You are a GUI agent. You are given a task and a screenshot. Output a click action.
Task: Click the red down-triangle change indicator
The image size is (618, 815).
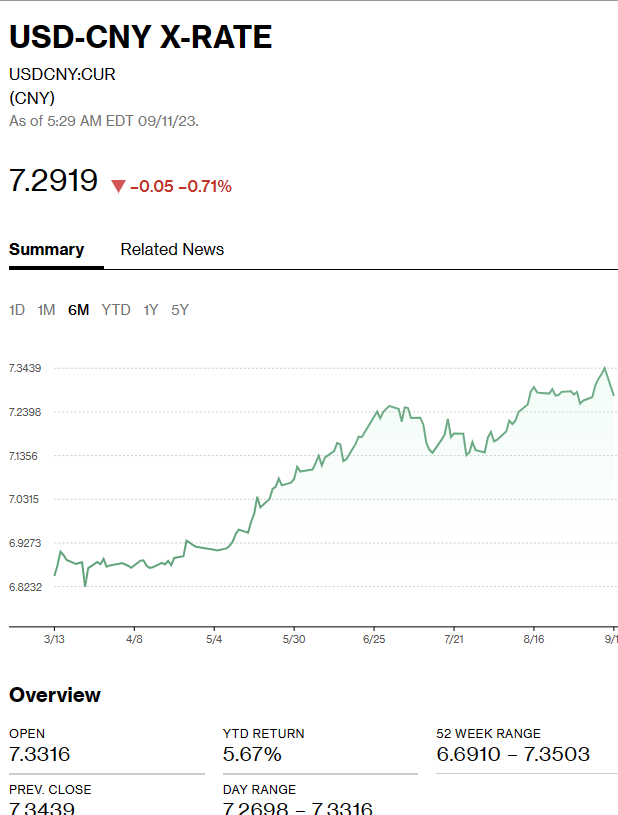[119, 186]
